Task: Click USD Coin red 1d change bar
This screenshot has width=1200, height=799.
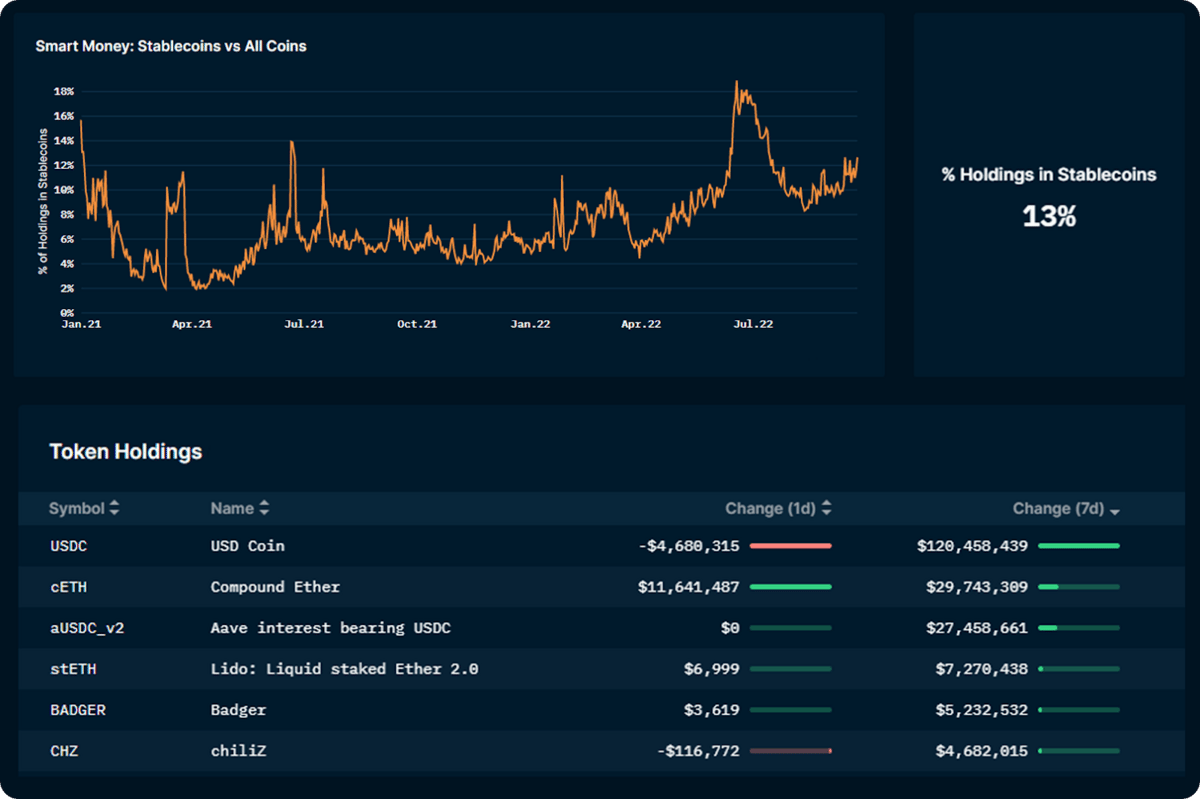Action: pyautogui.click(x=790, y=546)
